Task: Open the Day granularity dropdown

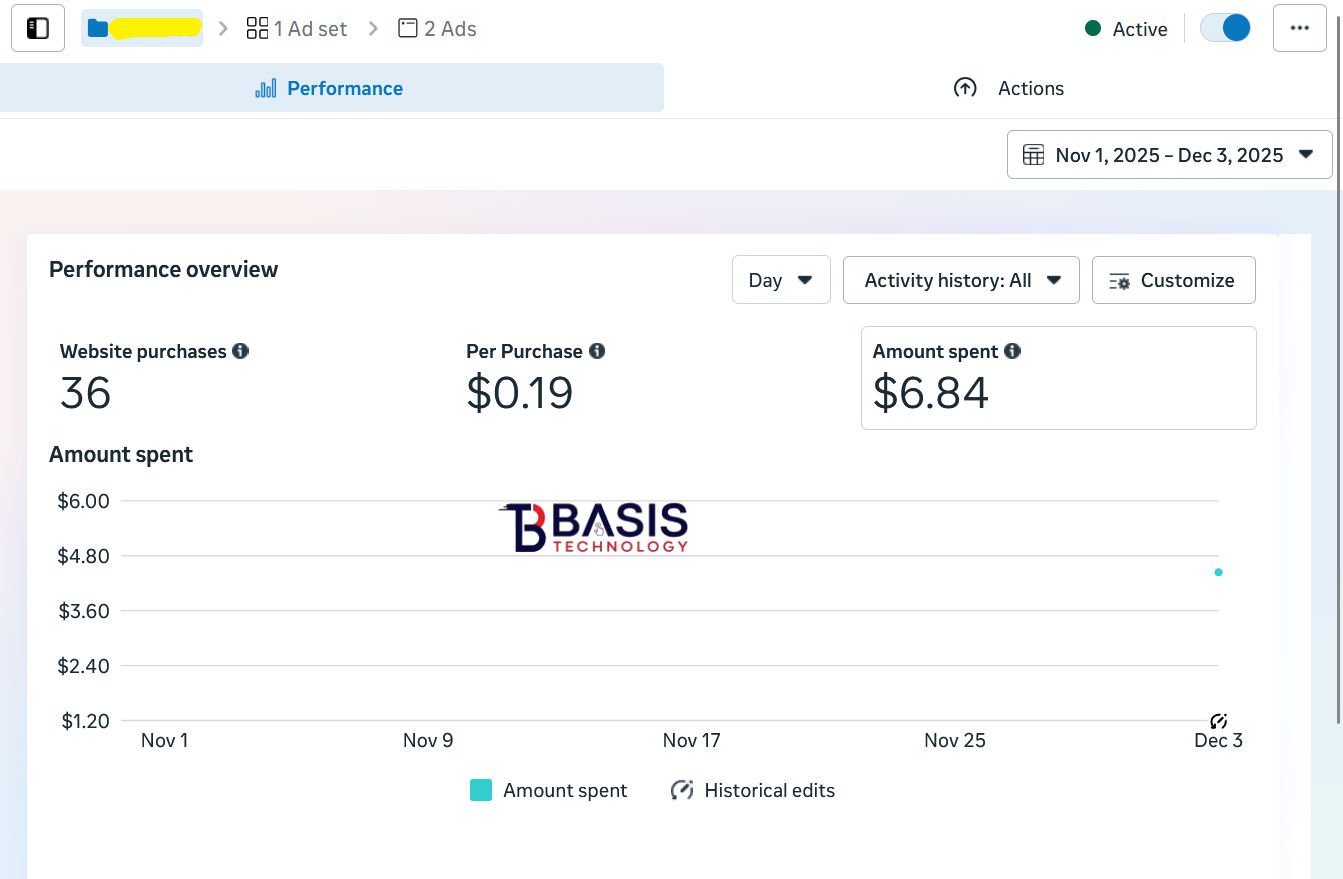Action: (781, 280)
